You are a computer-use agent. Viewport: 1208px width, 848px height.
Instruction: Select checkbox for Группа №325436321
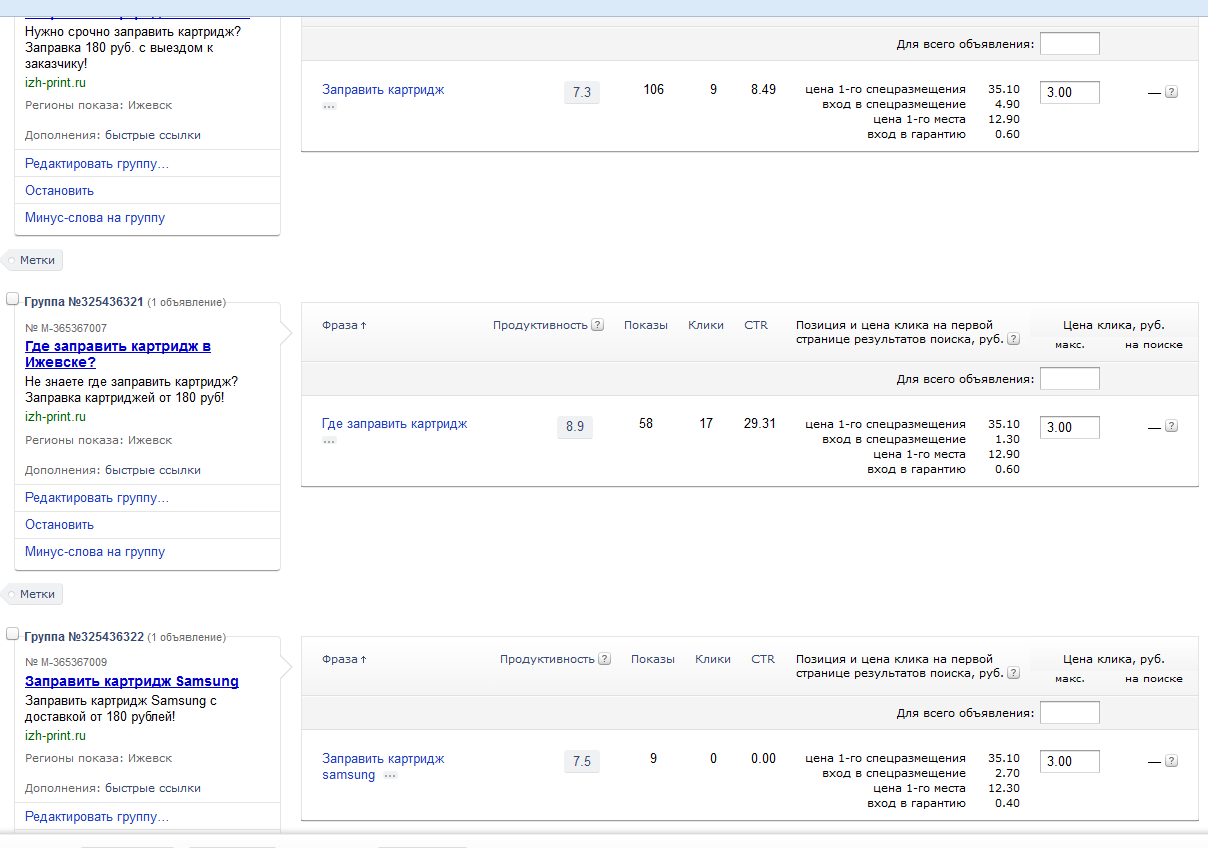pos(13,299)
